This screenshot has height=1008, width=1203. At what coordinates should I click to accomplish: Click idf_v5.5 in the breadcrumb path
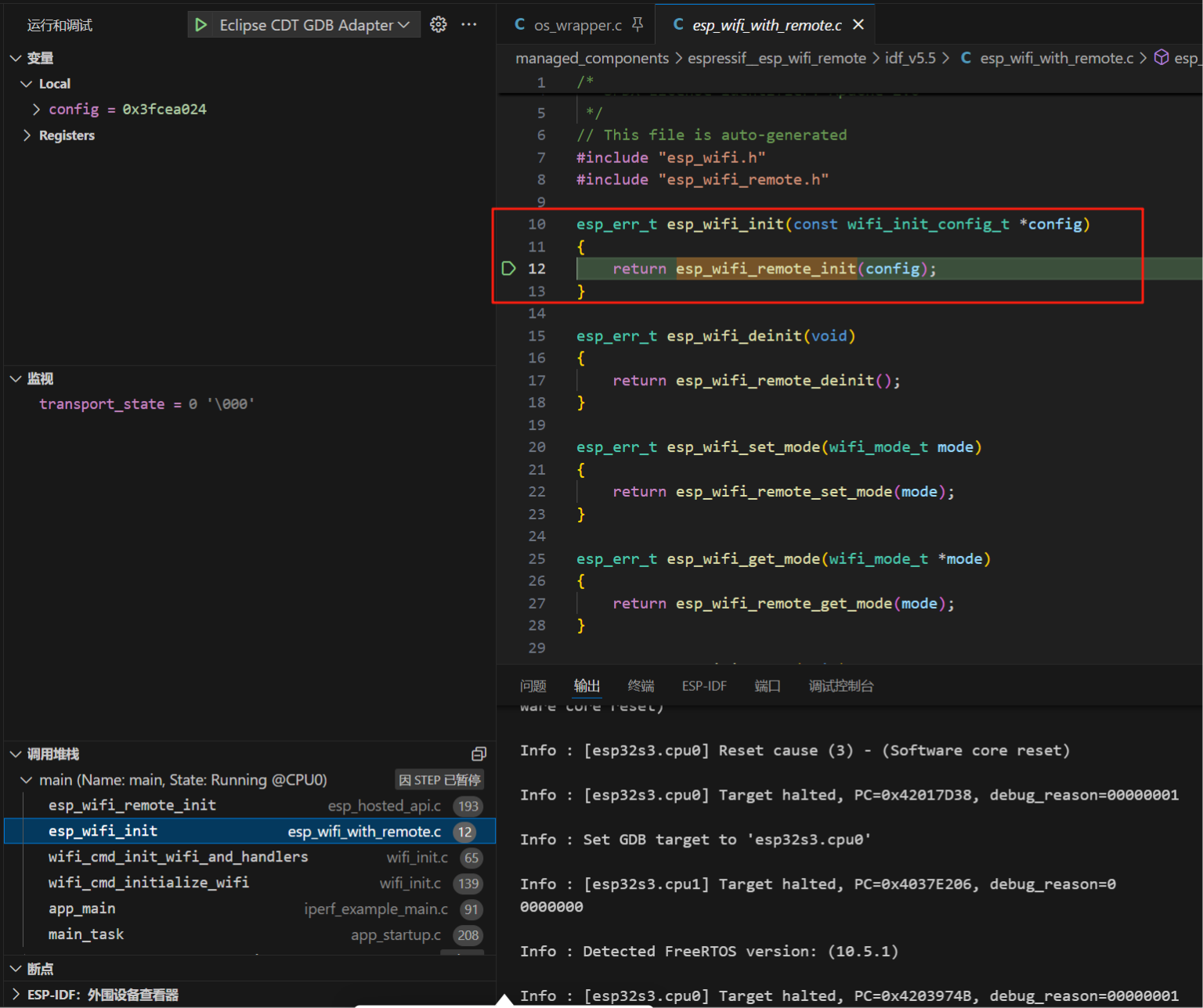tap(909, 58)
